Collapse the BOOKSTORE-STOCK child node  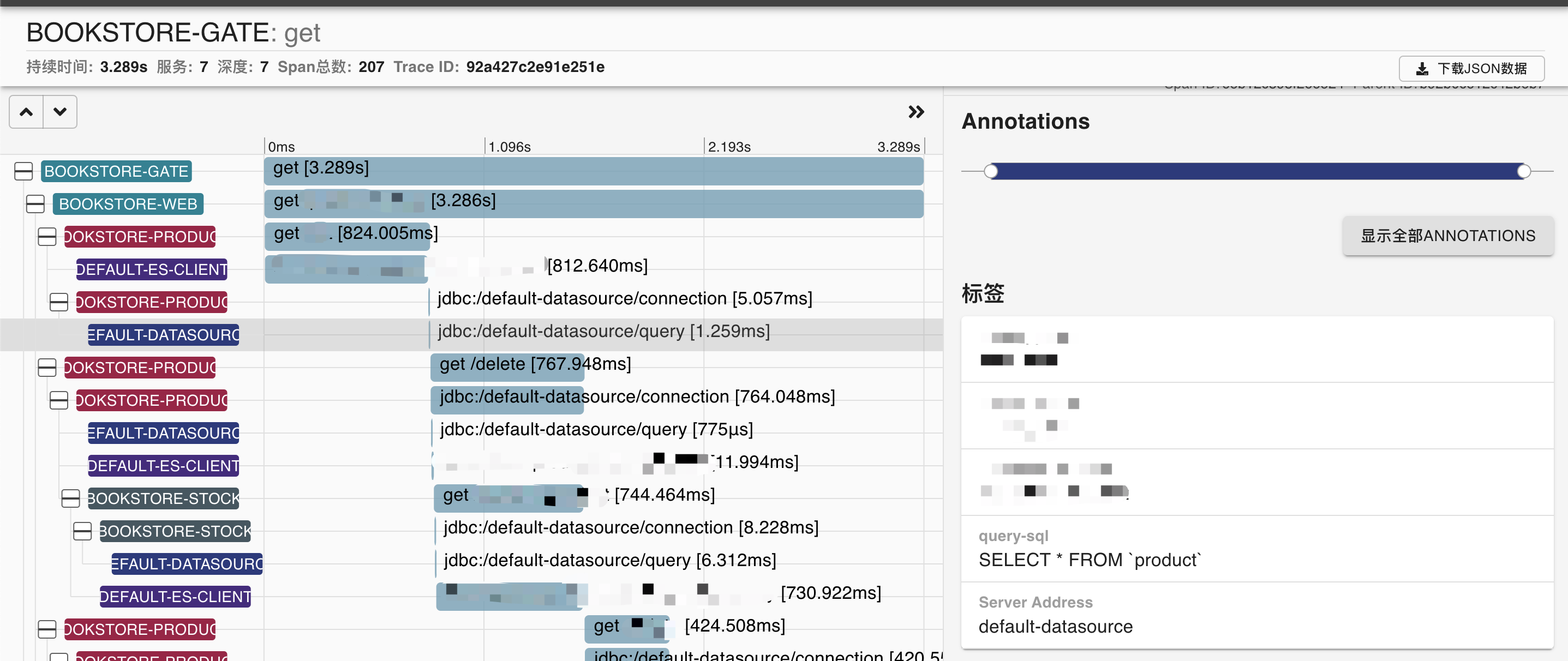pyautogui.click(x=82, y=531)
